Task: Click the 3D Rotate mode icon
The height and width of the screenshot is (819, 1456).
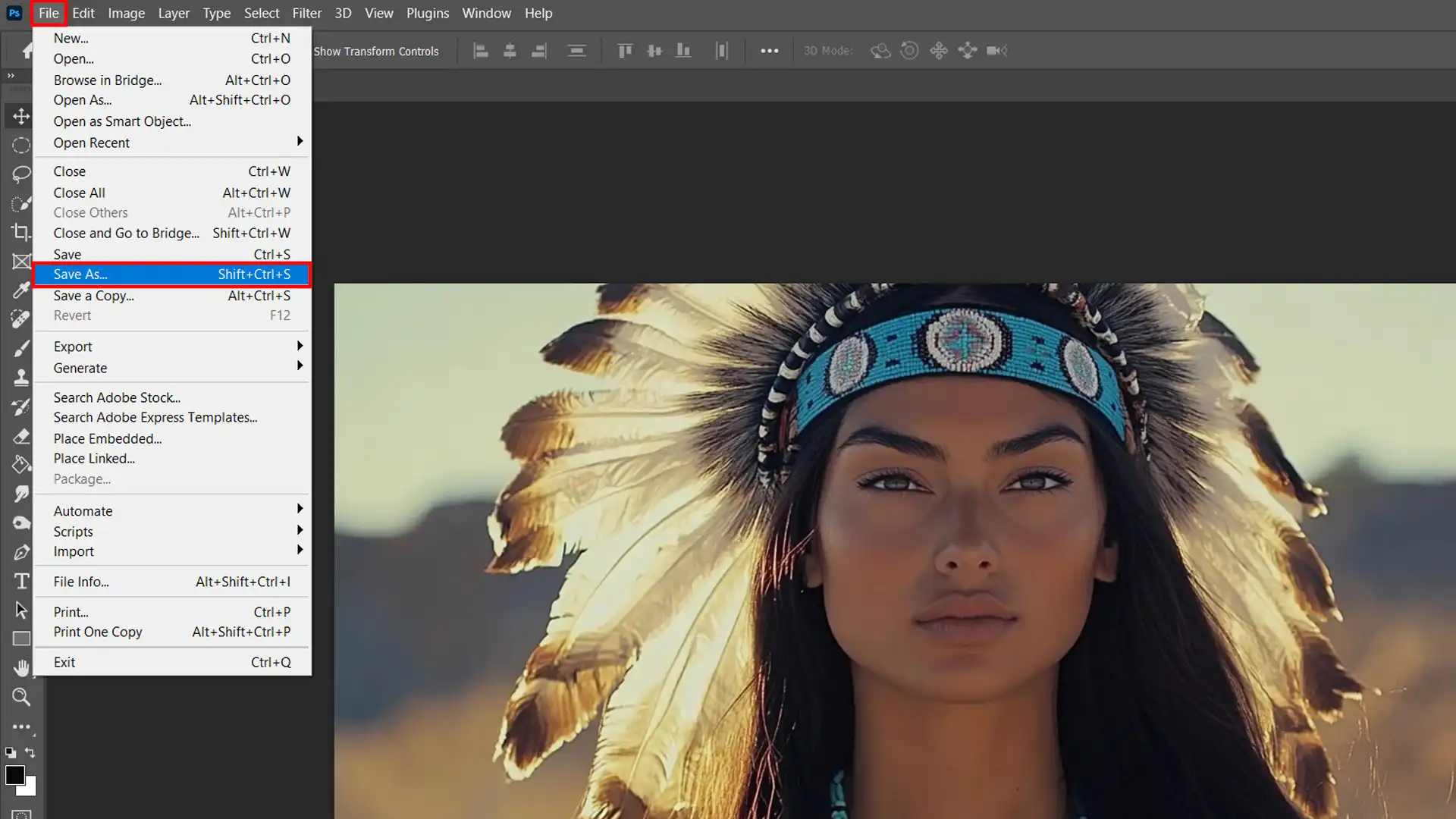Action: click(x=880, y=51)
